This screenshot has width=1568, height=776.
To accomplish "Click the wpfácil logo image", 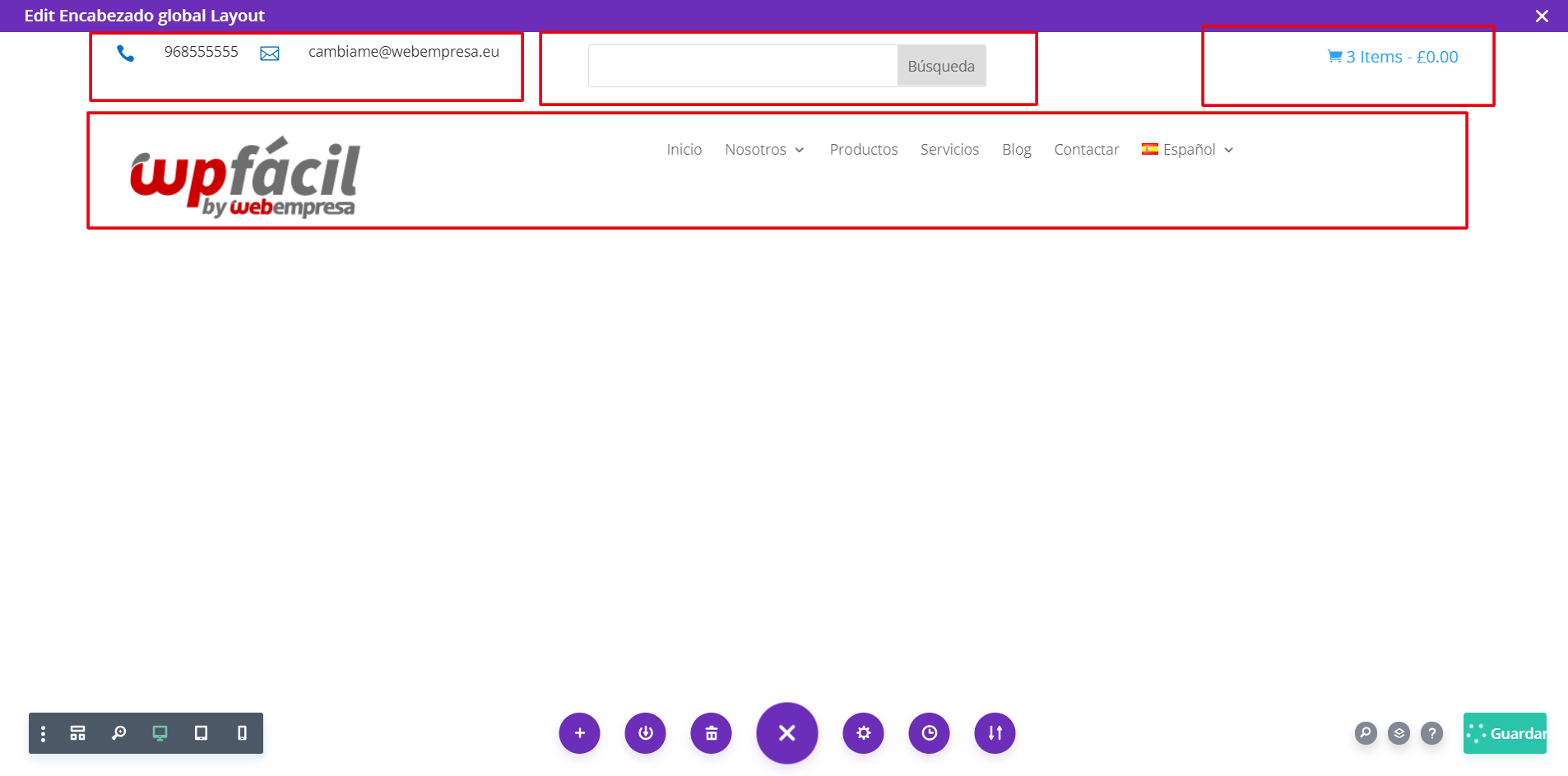I will (245, 177).
